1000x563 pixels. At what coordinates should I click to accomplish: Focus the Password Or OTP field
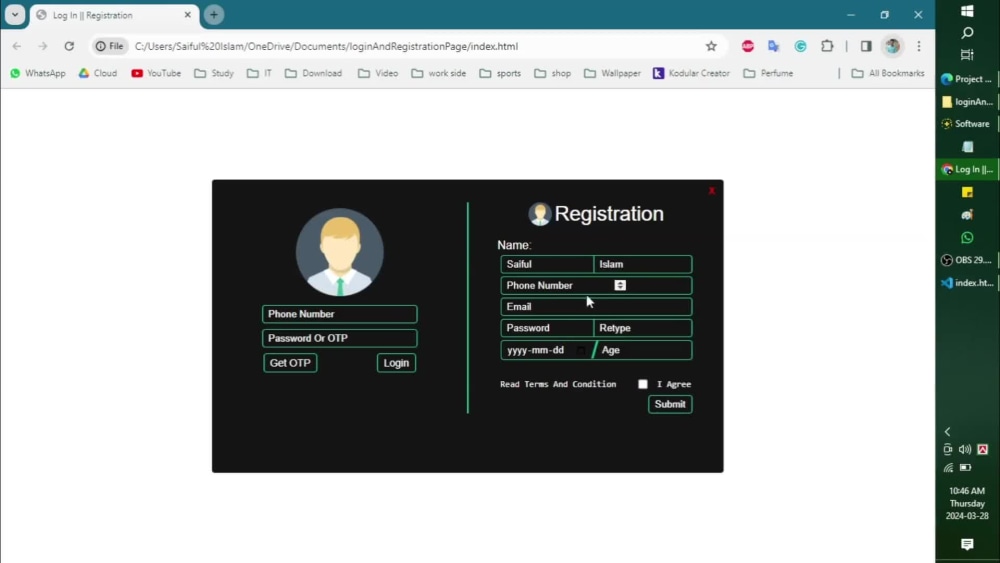pos(339,338)
